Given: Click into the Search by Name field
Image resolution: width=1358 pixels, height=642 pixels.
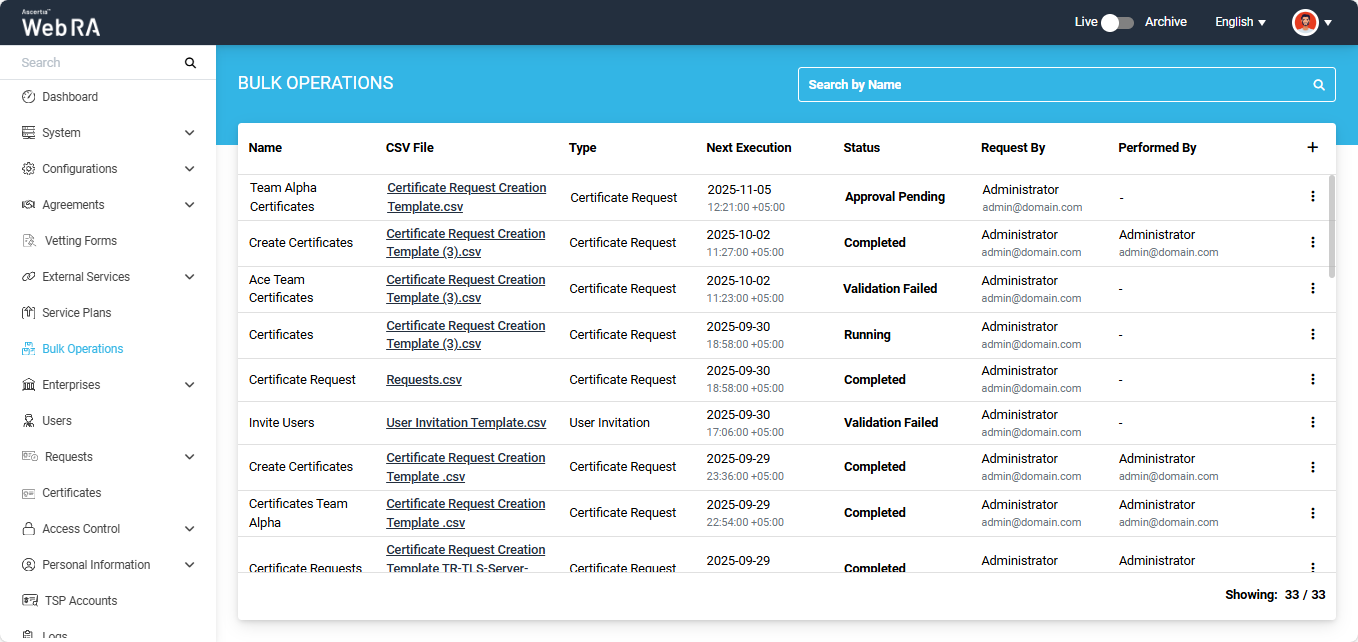Looking at the screenshot, I should (x=1050, y=85).
